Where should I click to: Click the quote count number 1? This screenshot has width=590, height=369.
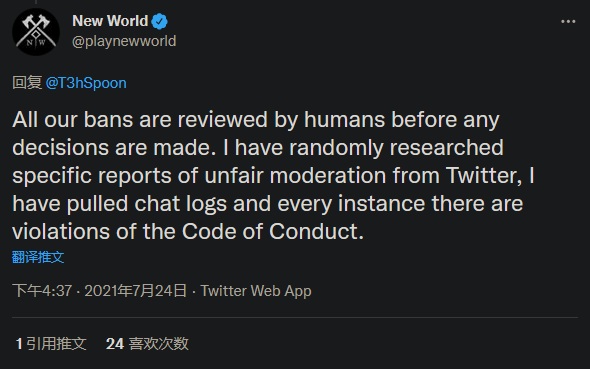coord(19,344)
